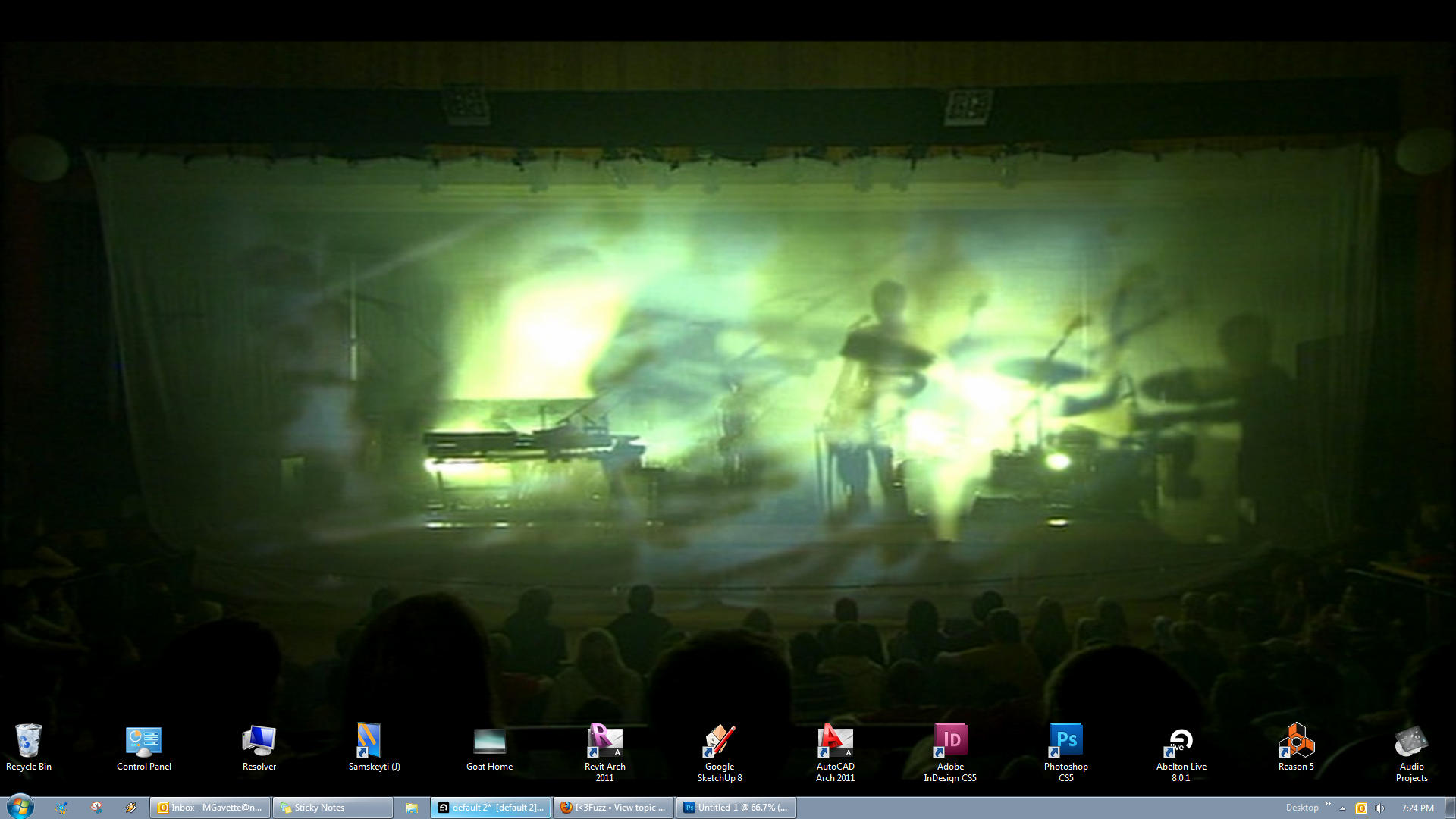The width and height of the screenshot is (1456, 819).
Task: Show hidden system tray icons arrow
Action: pos(1343,808)
